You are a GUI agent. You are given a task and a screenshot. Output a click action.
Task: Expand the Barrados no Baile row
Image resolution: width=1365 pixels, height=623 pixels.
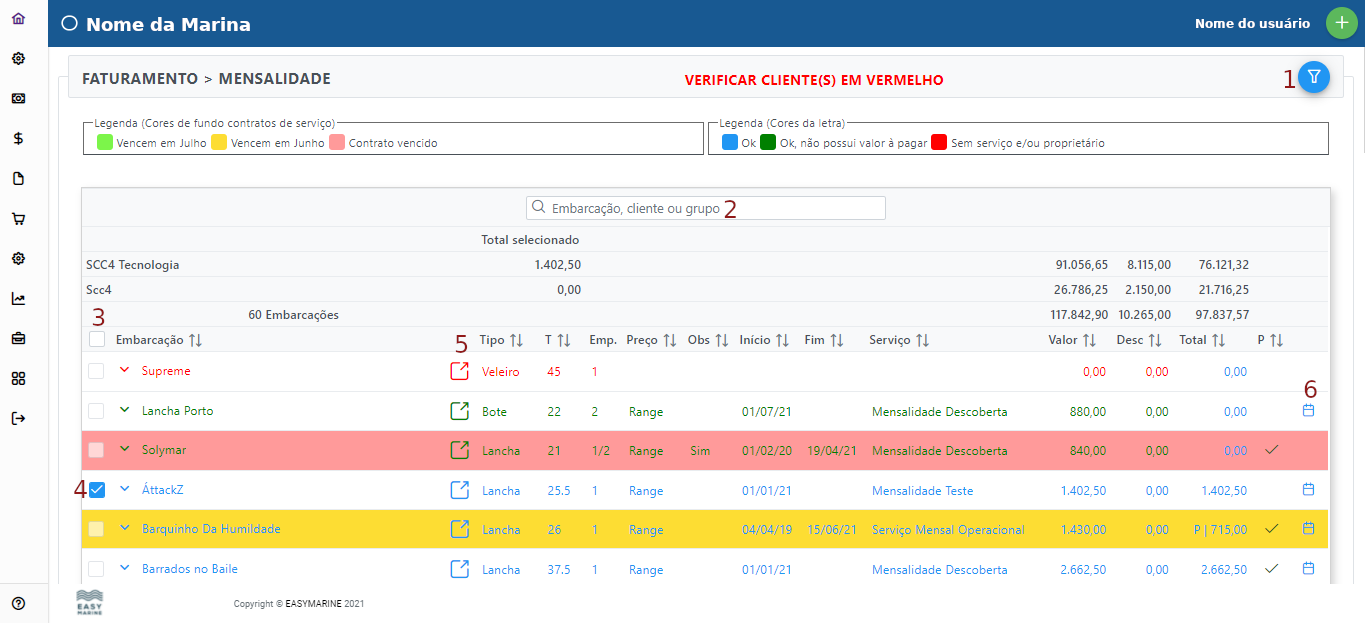[x=125, y=568]
